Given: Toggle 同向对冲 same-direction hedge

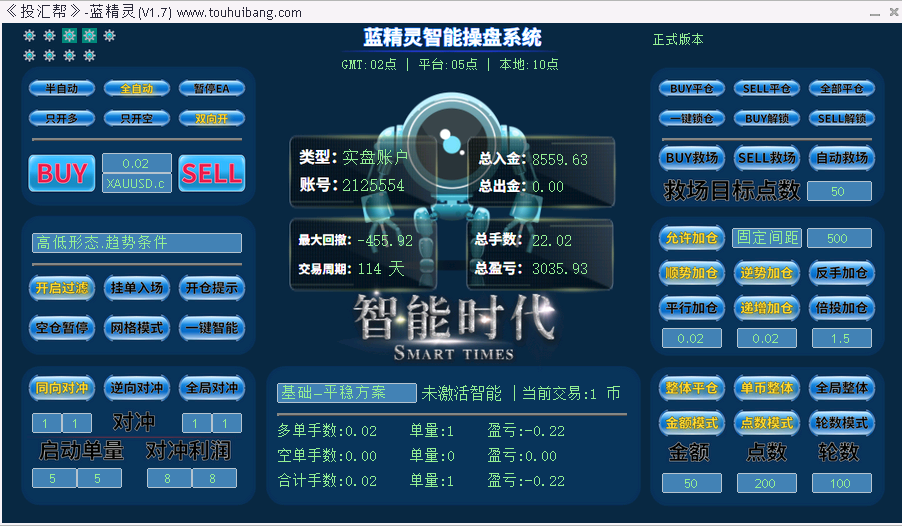Looking at the screenshot, I should click(x=62, y=388).
